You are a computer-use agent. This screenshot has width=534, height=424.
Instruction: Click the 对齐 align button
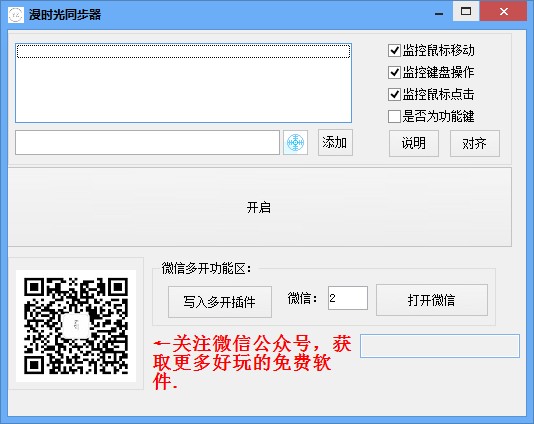(x=475, y=143)
